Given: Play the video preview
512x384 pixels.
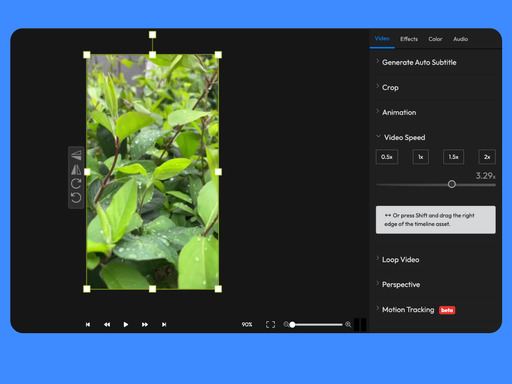Looking at the screenshot, I should point(126,324).
